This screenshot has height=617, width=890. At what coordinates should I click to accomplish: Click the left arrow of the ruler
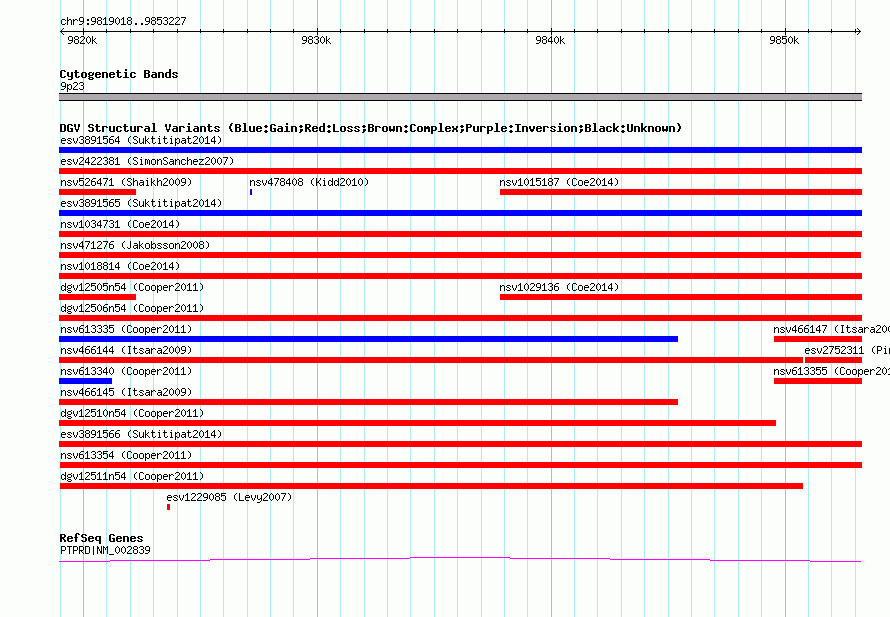[62, 31]
